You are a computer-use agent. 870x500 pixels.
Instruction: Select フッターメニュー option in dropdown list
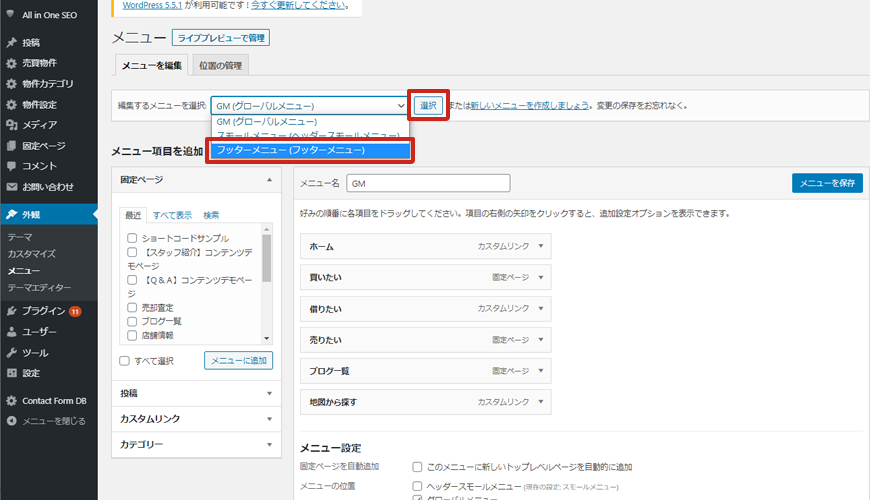tap(310, 151)
